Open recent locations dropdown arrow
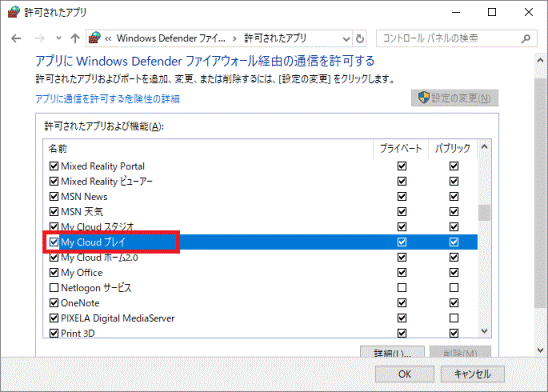 click(59, 38)
